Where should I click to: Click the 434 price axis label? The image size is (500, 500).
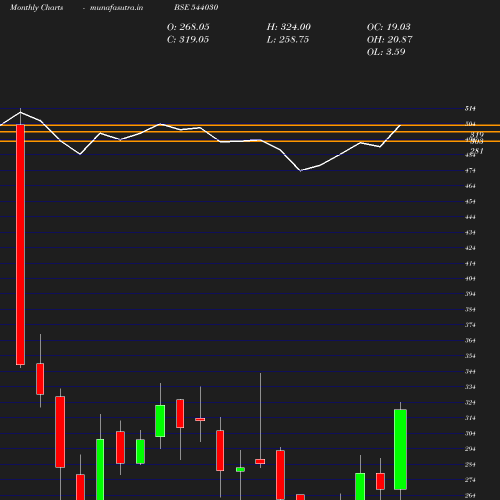click(470, 232)
